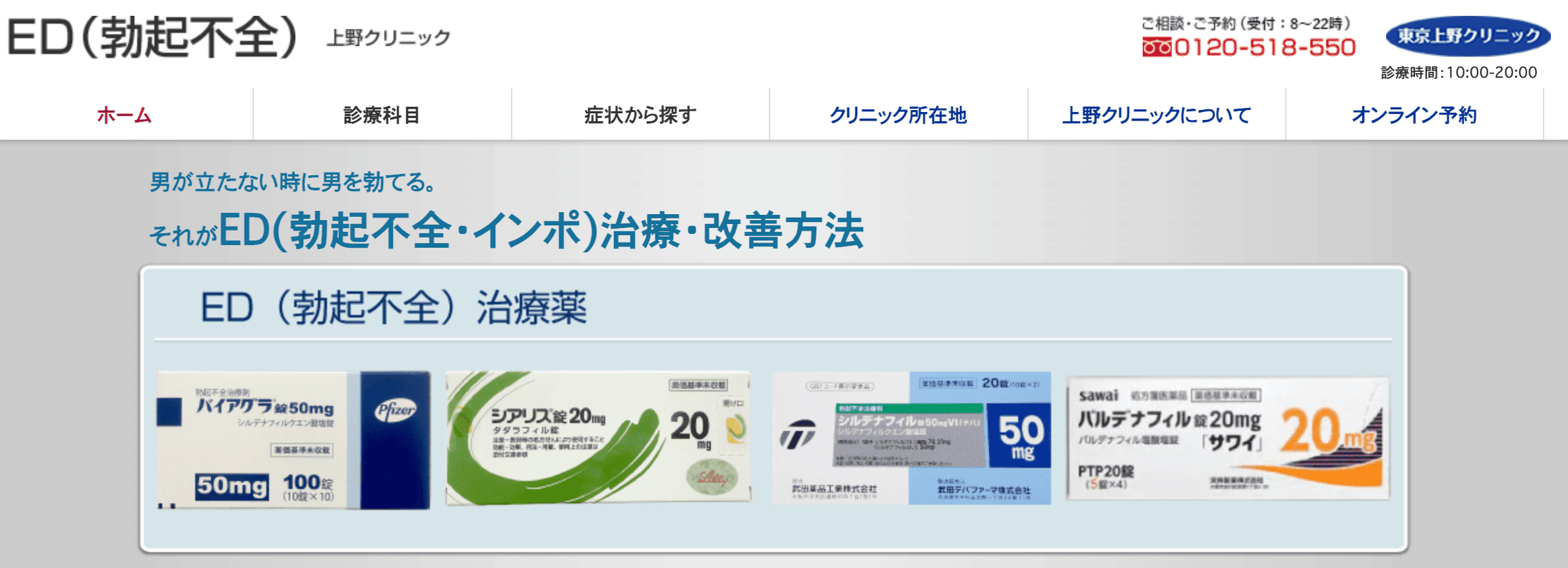Open the バルデナフィル錠20mg サワイ image

pyautogui.click(x=1228, y=438)
